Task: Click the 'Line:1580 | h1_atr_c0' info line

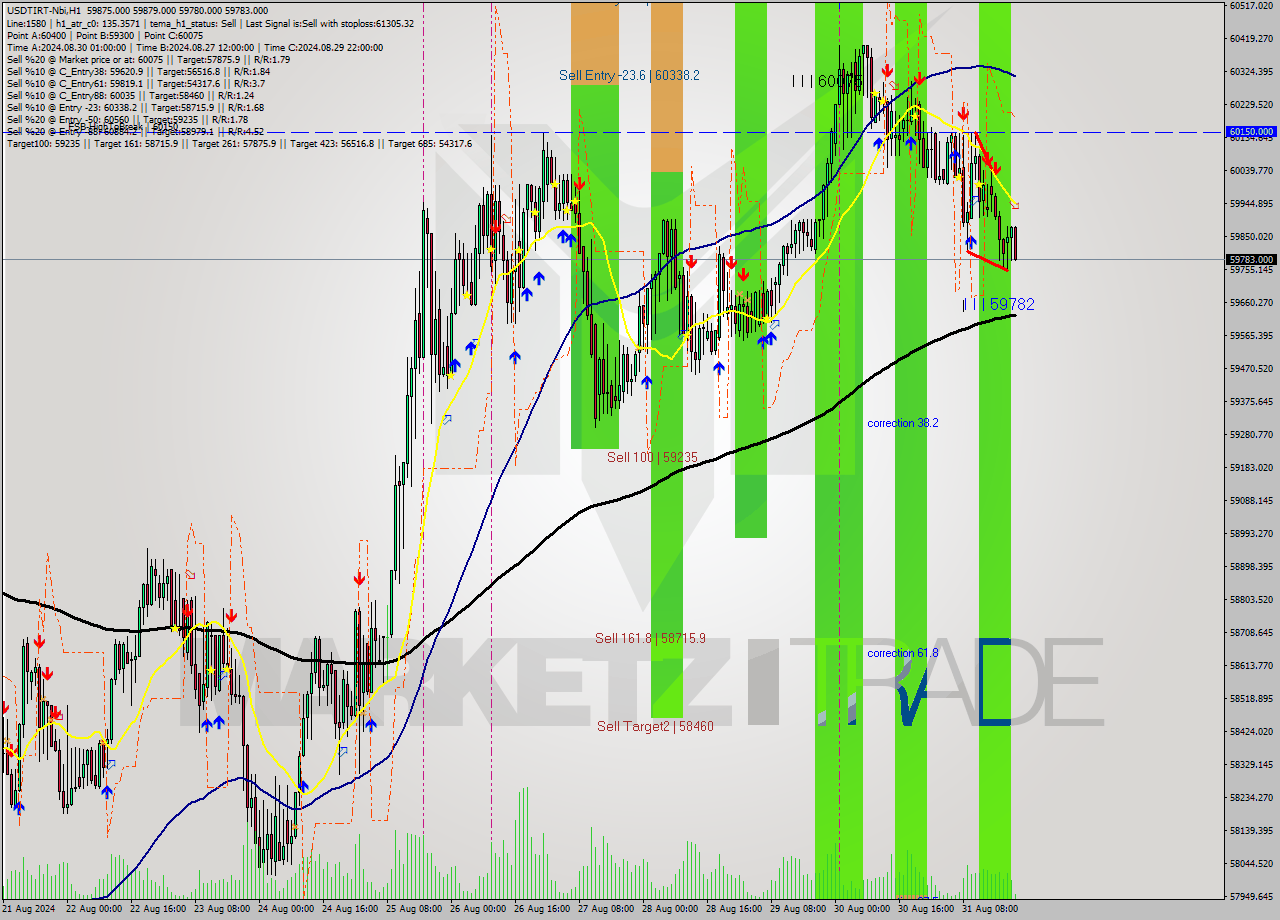Action: tap(209, 23)
